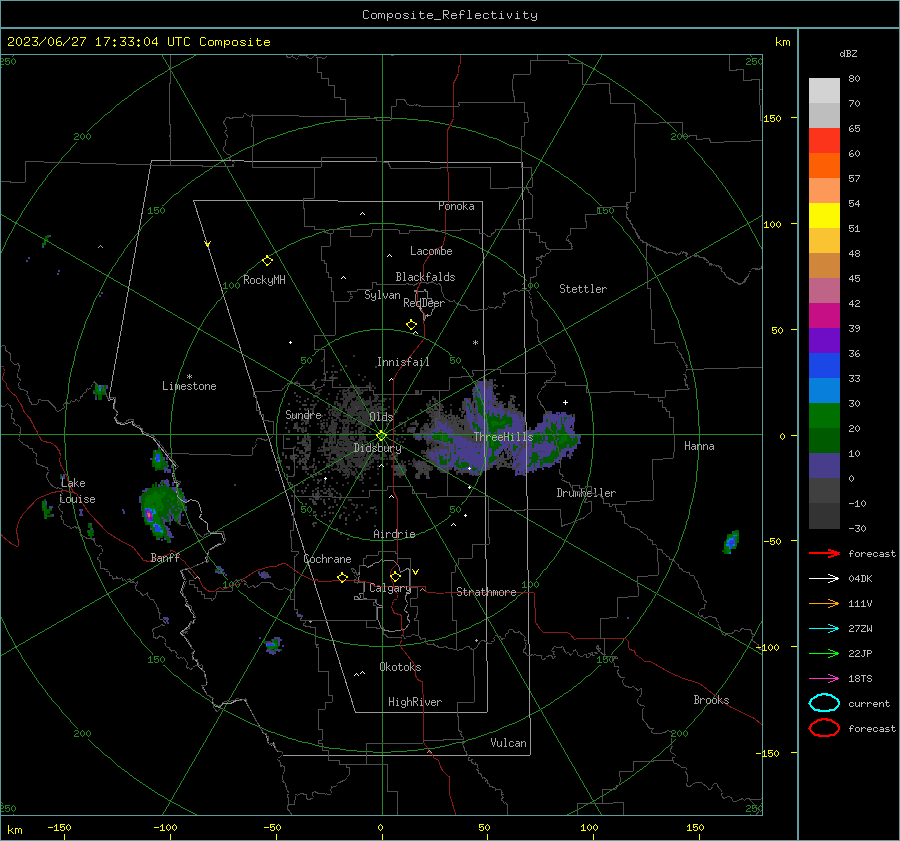The image size is (900, 841).
Task: Click the Banff town label
Action: click(165, 557)
